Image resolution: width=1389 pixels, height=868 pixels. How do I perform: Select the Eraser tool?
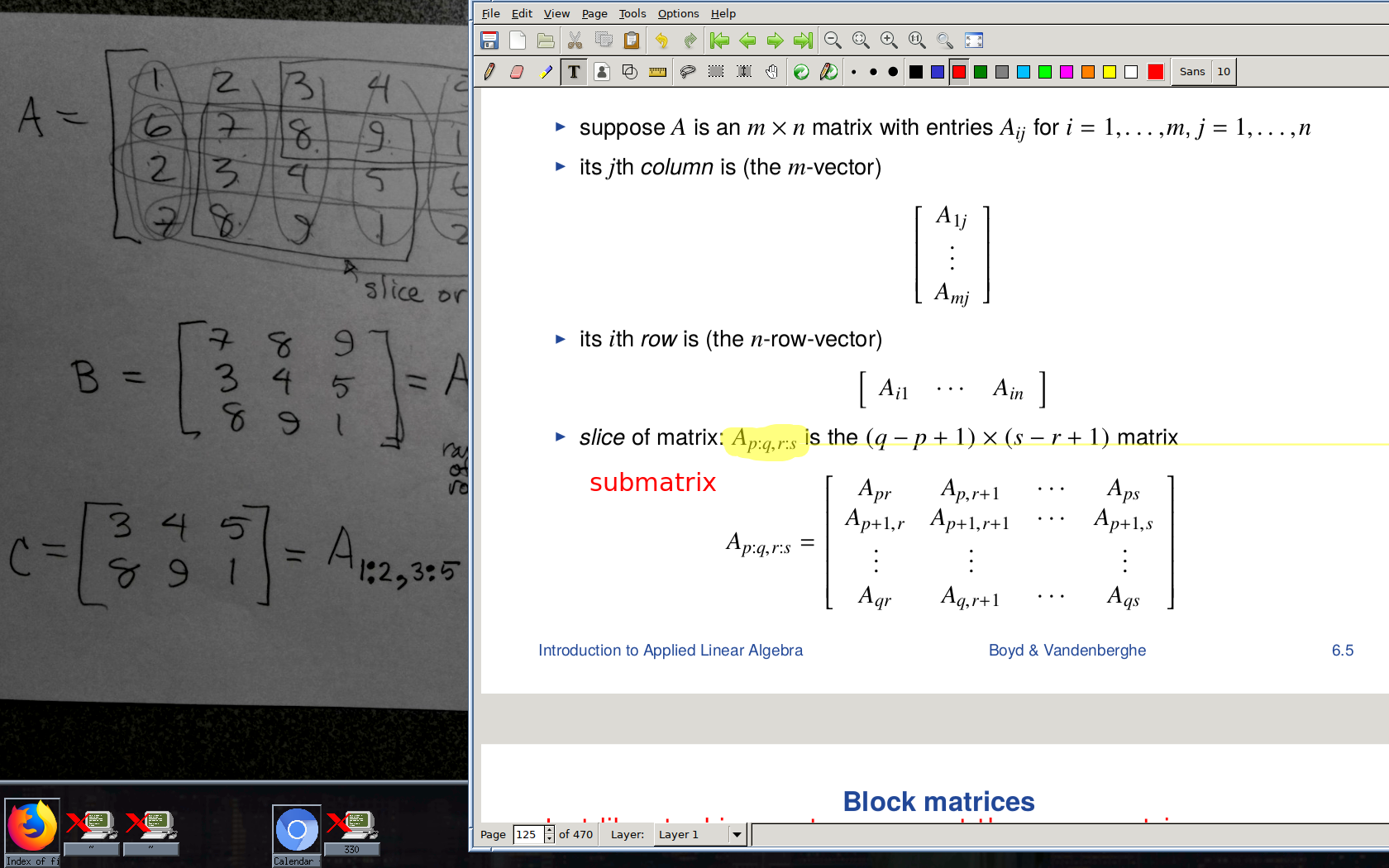[517, 72]
